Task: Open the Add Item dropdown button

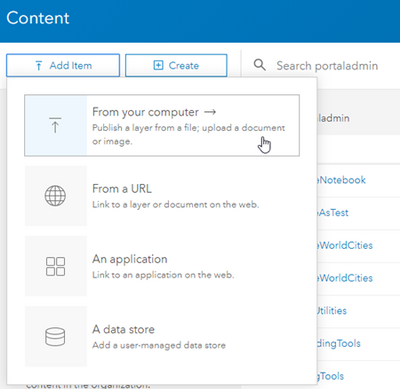Action: [63, 65]
